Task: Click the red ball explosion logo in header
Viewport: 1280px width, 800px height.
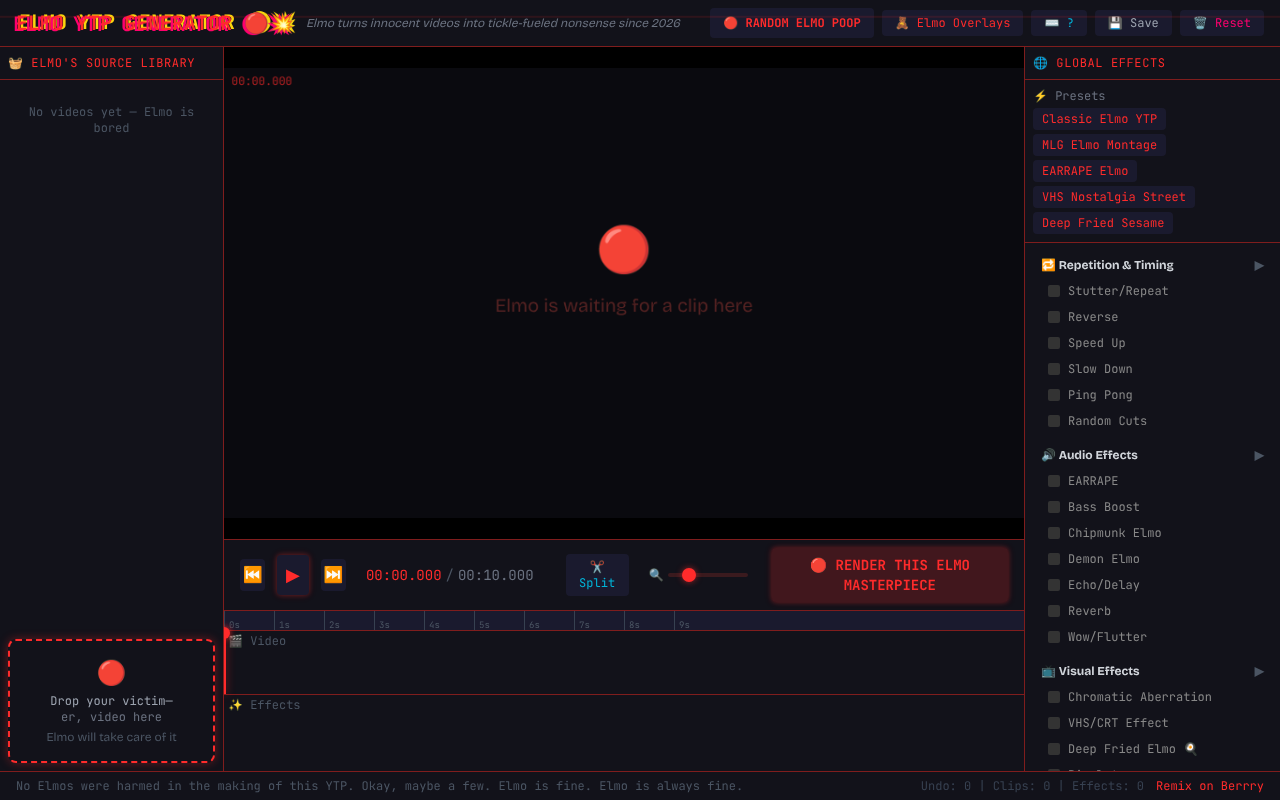Action: [269, 23]
